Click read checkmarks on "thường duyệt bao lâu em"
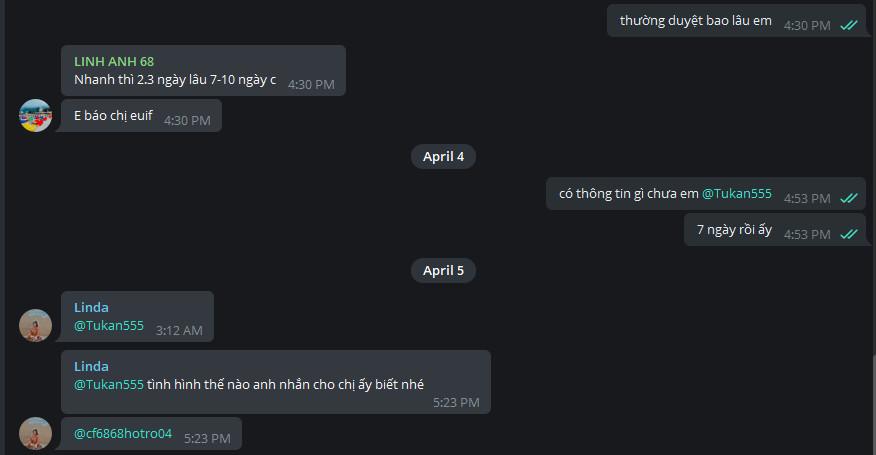 (849, 25)
